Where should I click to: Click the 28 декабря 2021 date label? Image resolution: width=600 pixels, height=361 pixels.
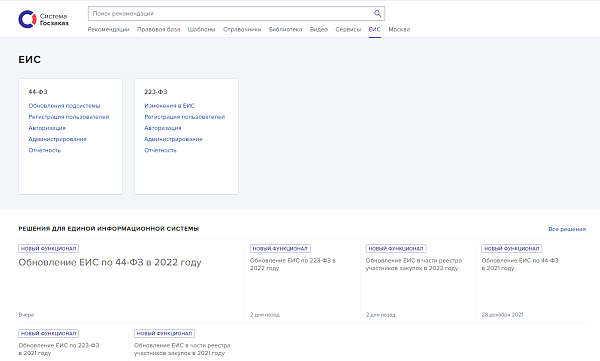click(502, 315)
